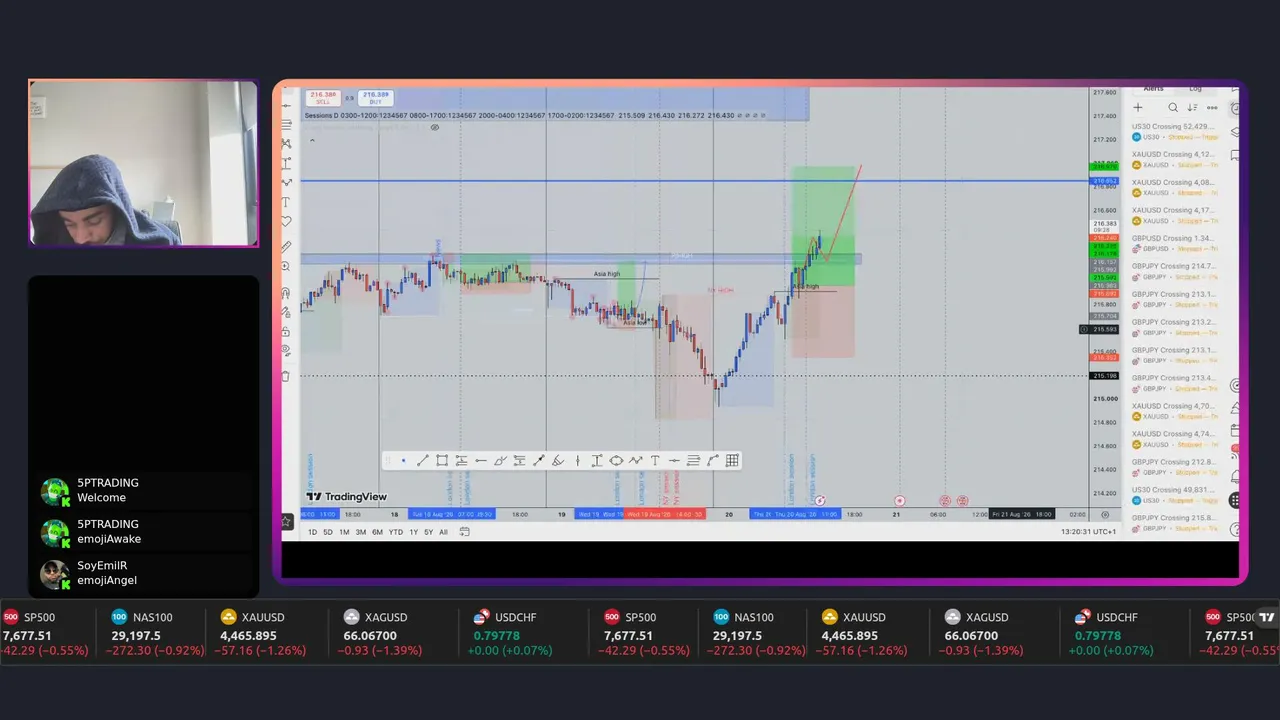1280x720 pixels.
Task: Pick zigzag path in floating drawing toolbar
Action: click(x=635, y=460)
